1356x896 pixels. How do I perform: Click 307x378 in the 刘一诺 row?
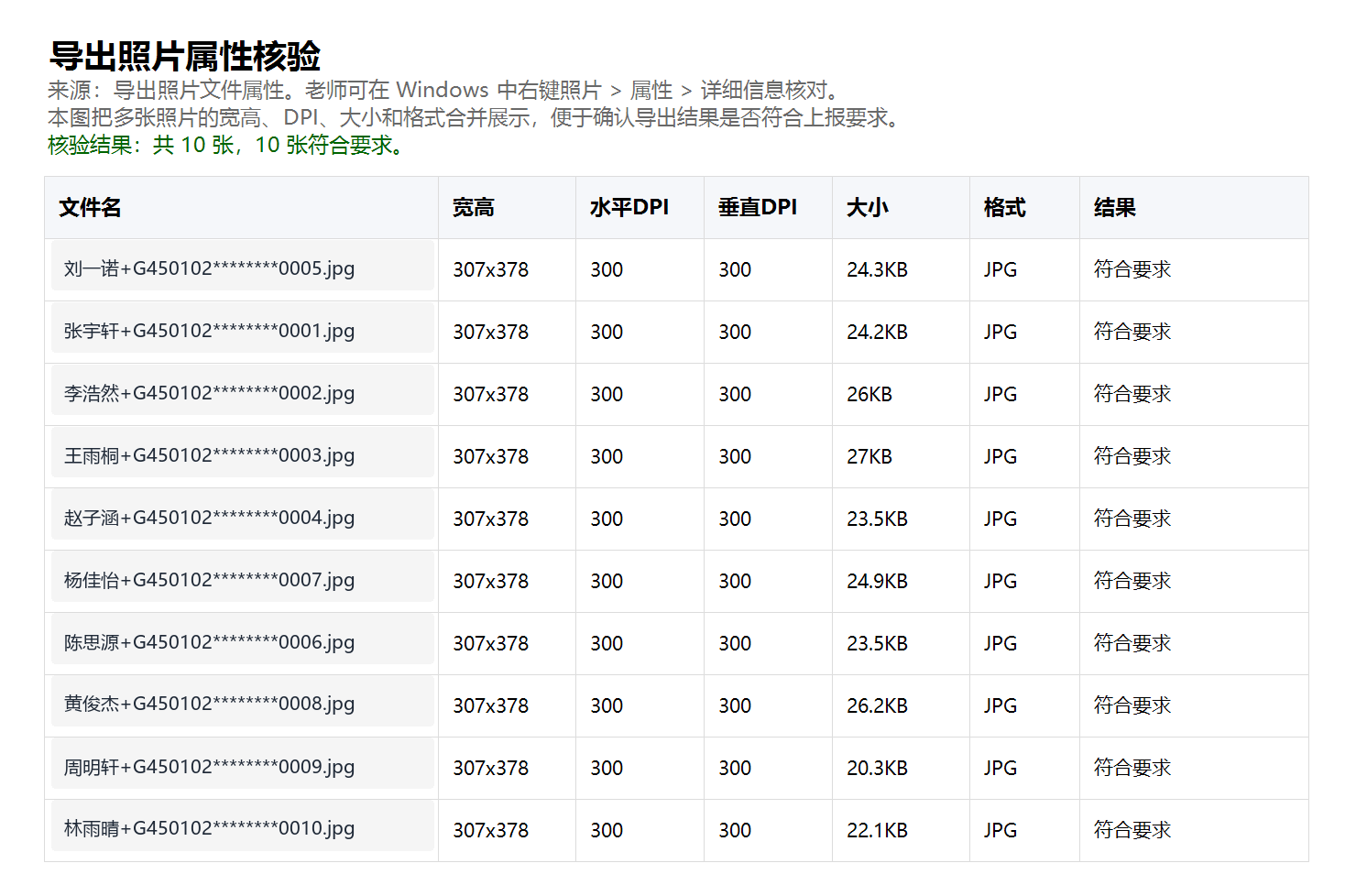click(x=490, y=269)
